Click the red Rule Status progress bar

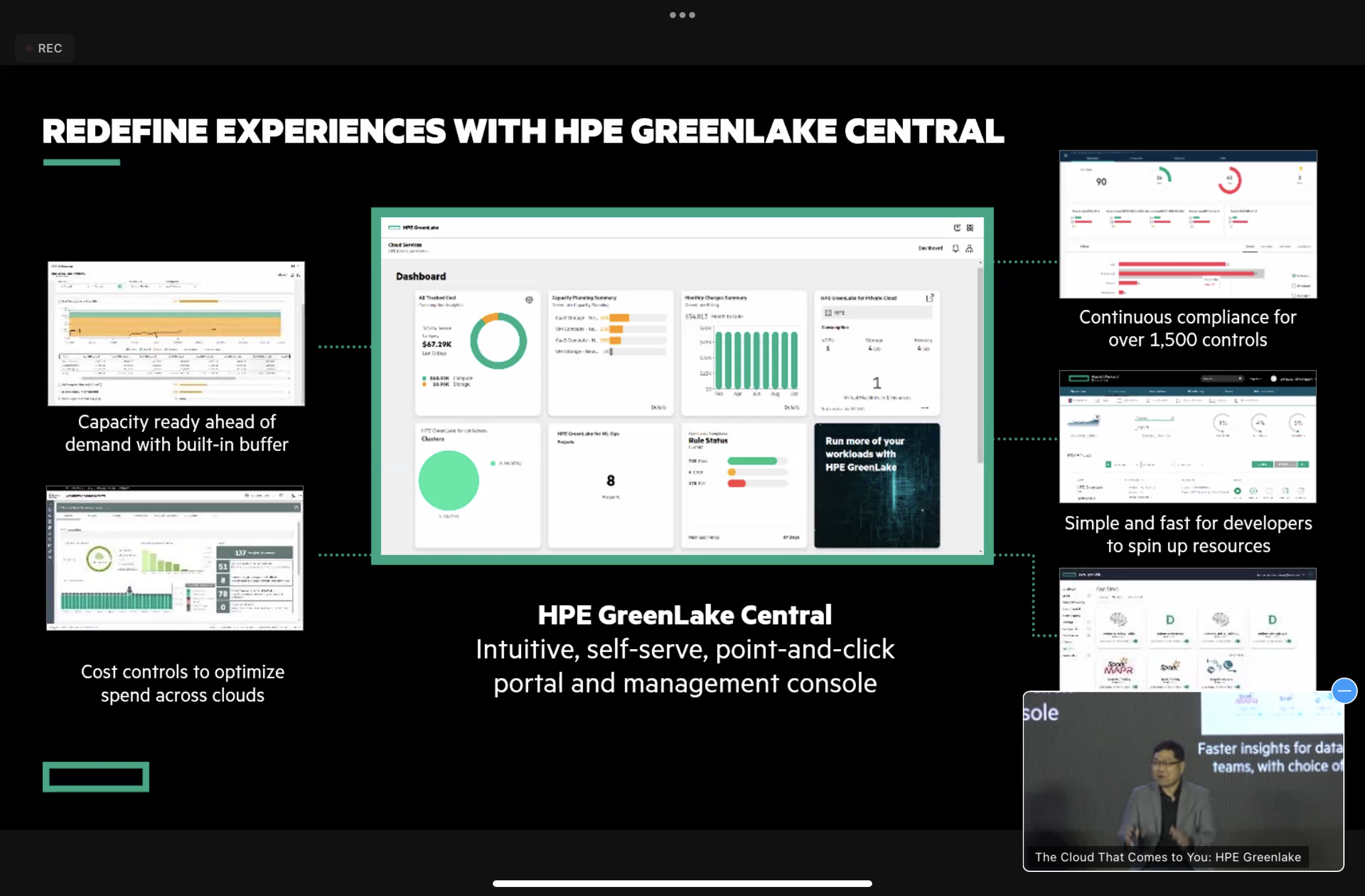737,484
